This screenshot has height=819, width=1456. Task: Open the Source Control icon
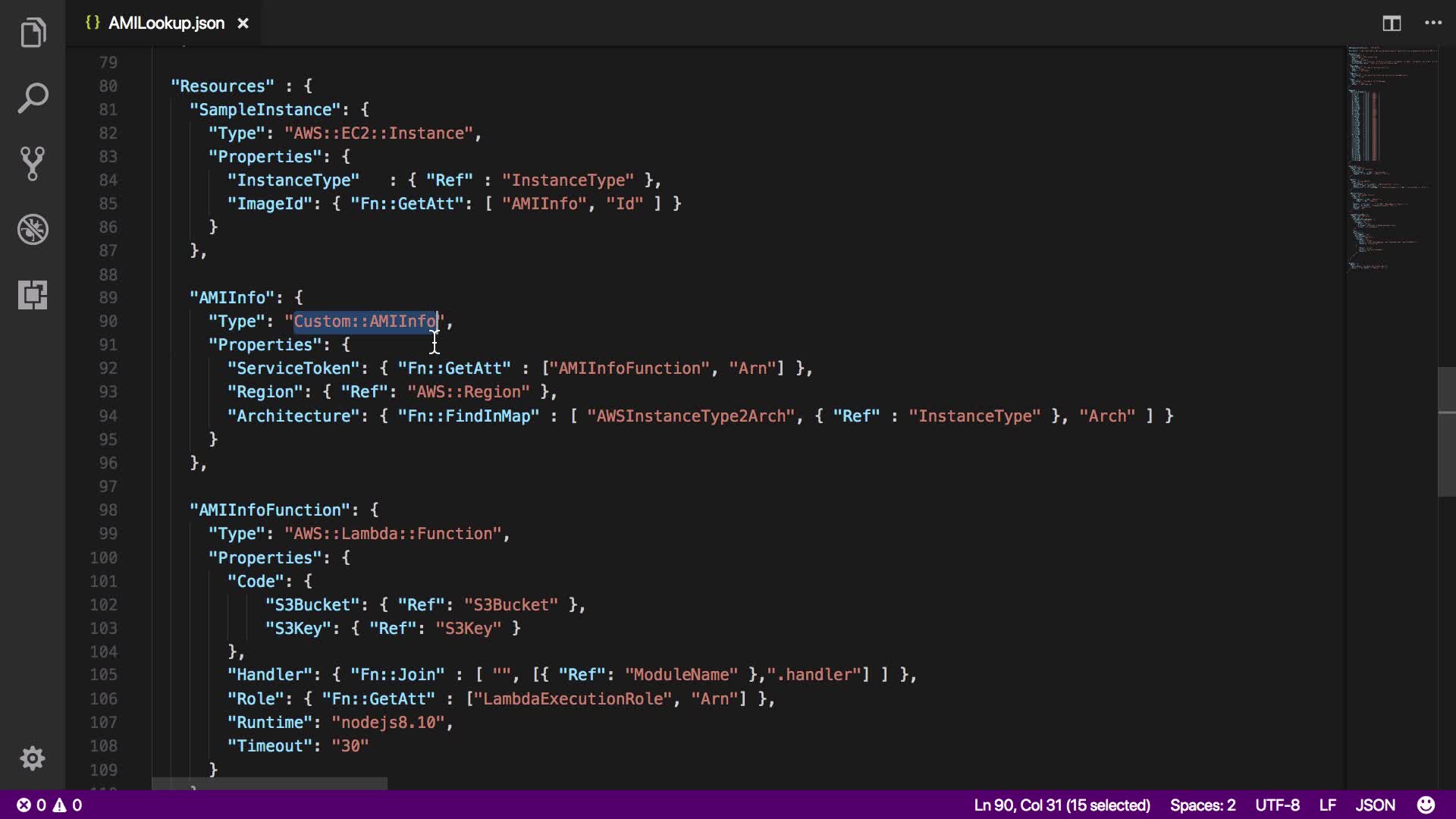33,163
